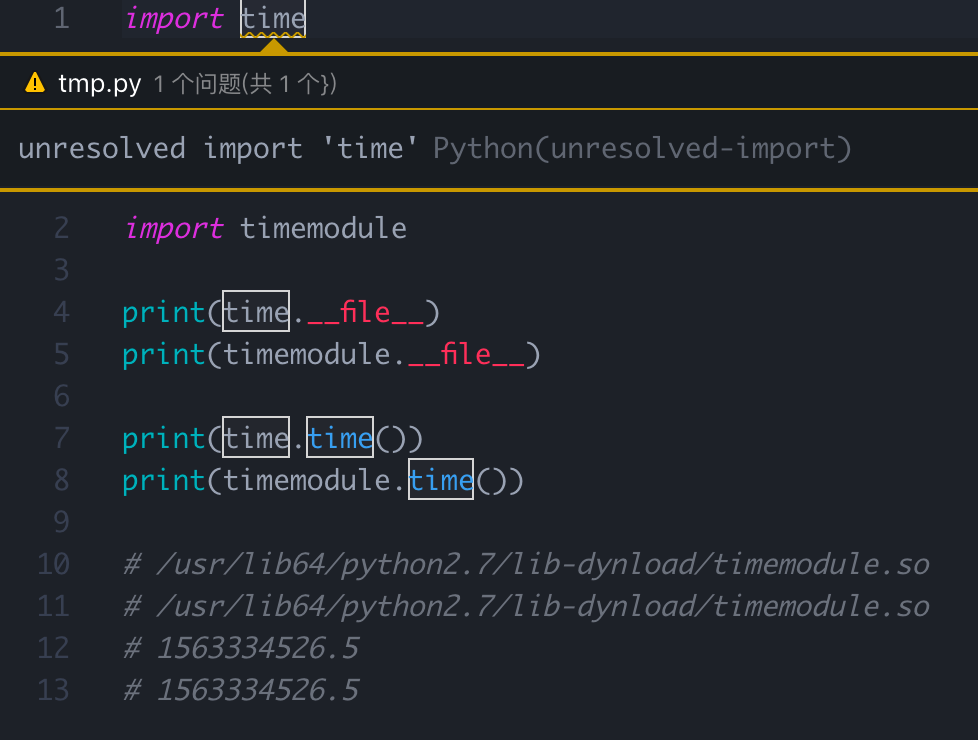This screenshot has height=740, width=978.
Task: Click the 'import' keyword on line 1
Action: (174, 18)
